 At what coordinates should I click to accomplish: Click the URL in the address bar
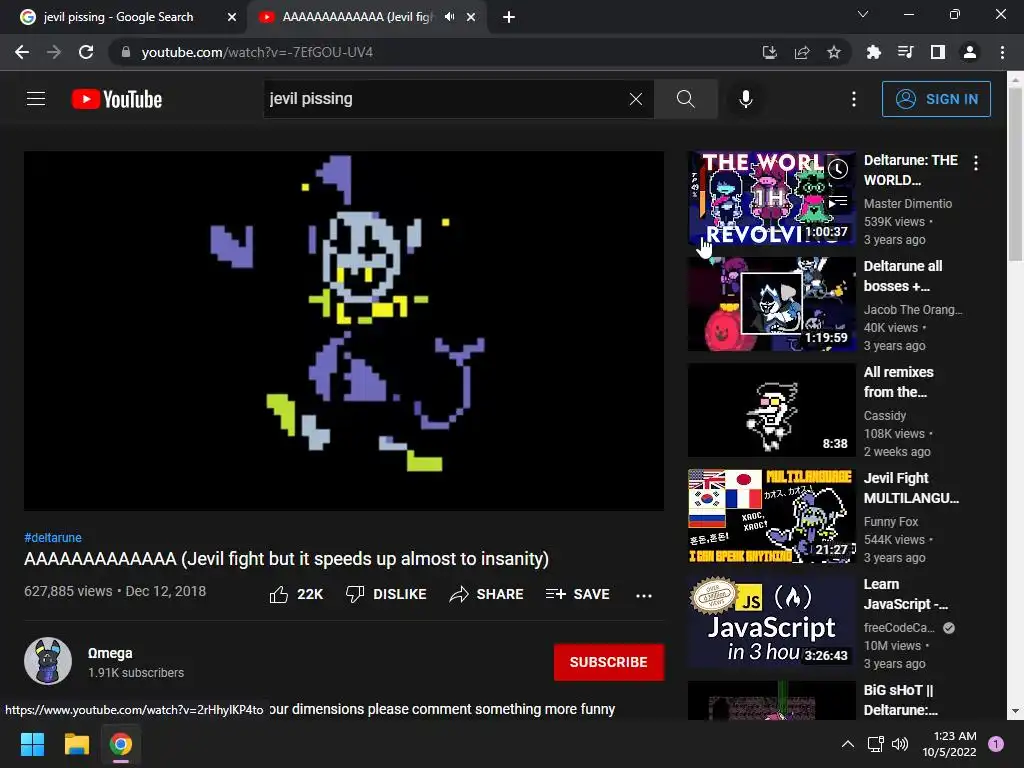coord(257,52)
